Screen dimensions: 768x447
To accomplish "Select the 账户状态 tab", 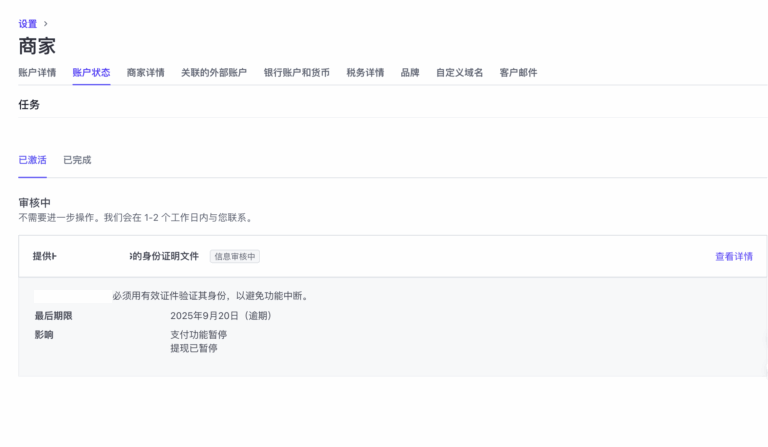I will pos(91,73).
